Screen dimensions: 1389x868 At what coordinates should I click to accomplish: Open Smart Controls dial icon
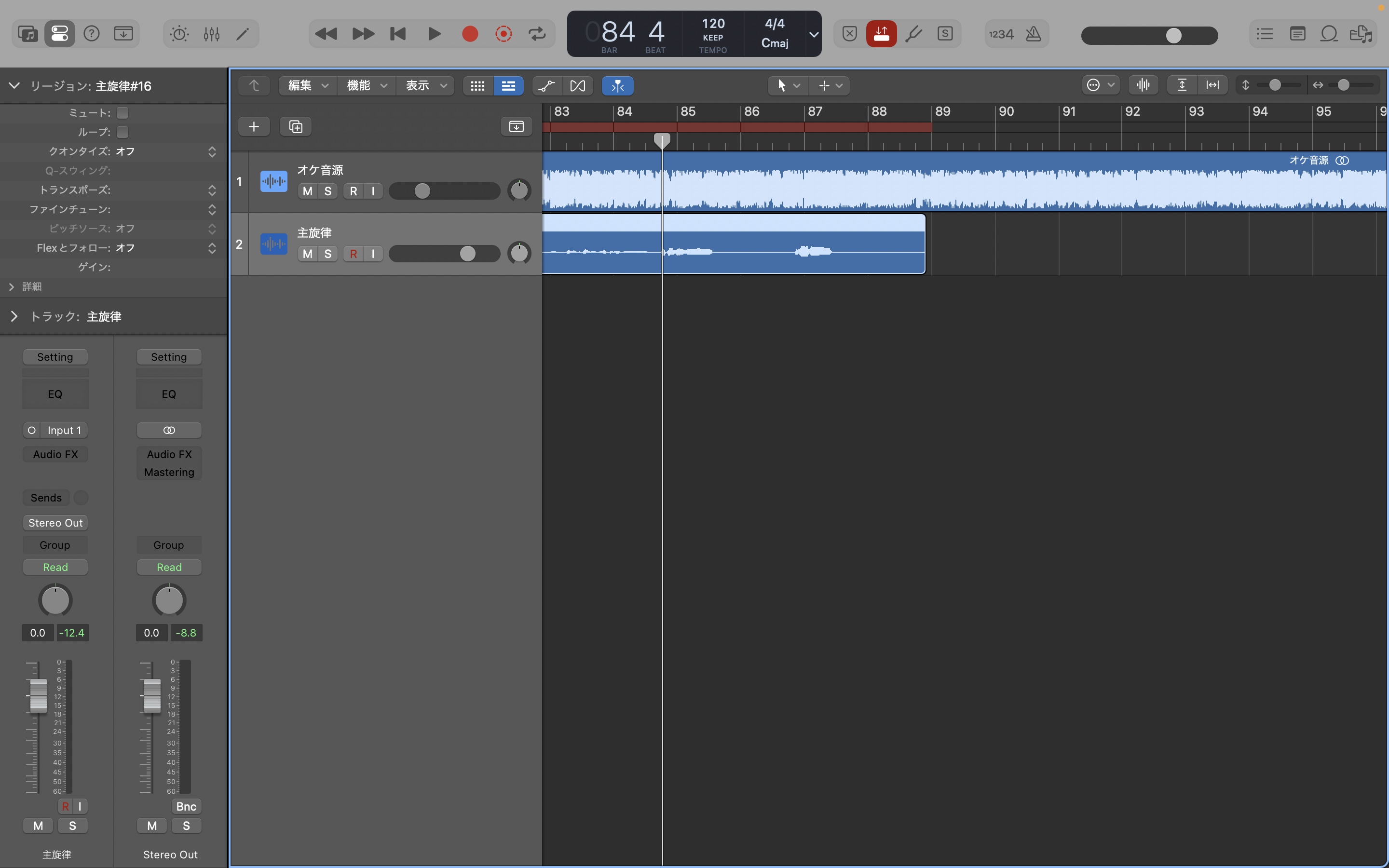pyautogui.click(x=179, y=34)
